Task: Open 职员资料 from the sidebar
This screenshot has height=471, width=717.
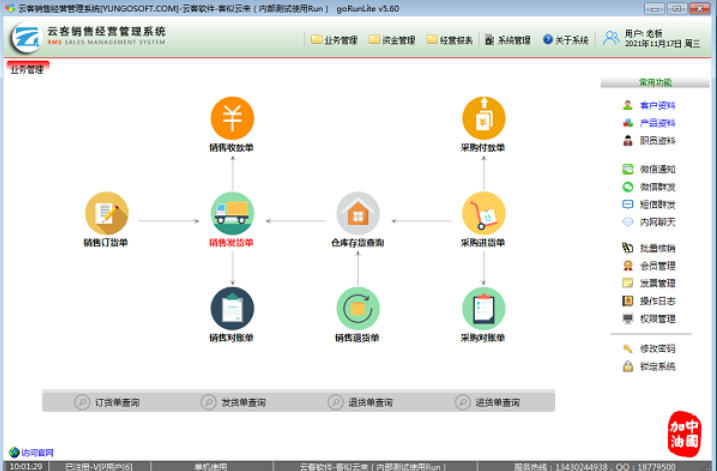Action: click(x=649, y=141)
